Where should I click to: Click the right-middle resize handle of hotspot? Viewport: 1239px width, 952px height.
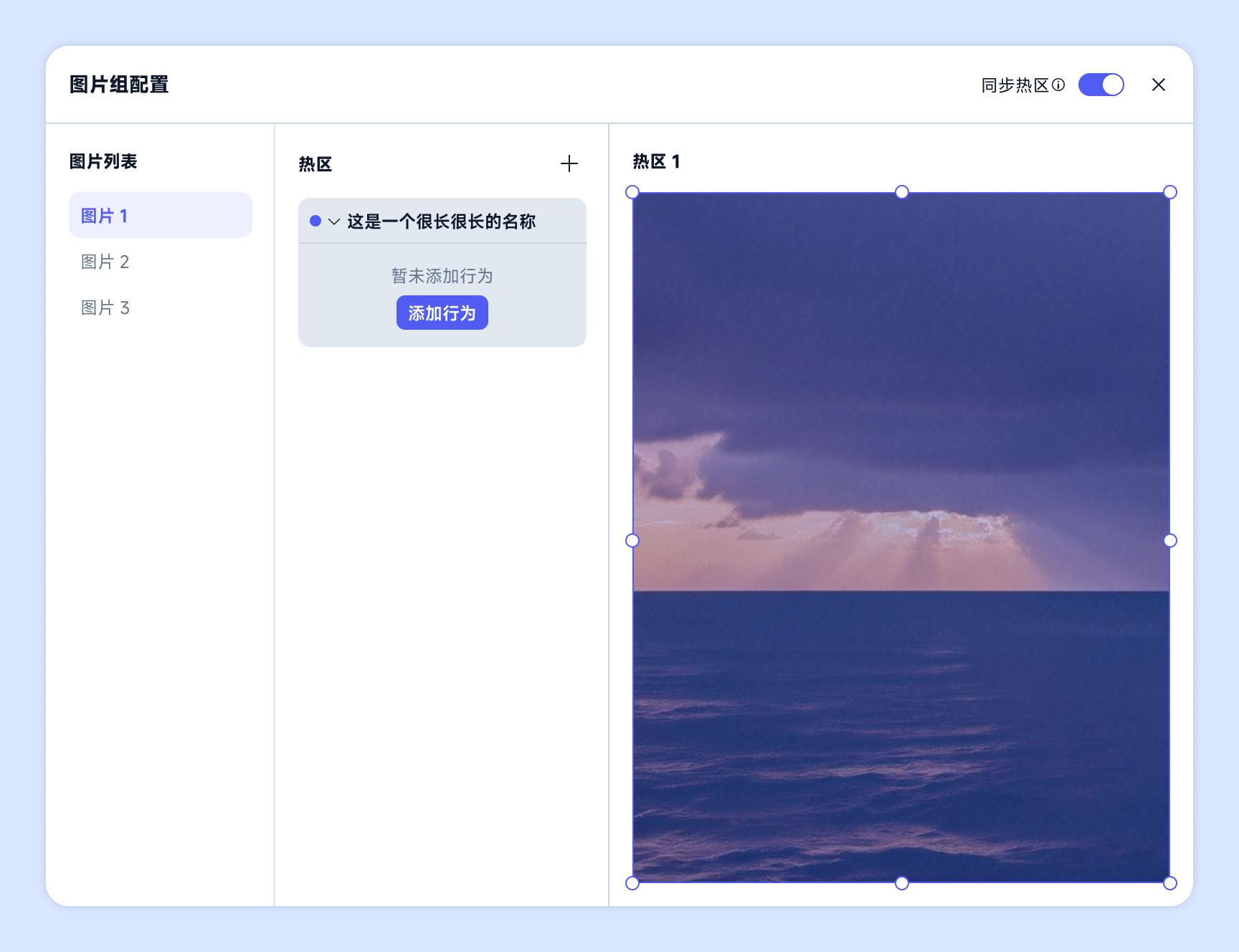click(x=1170, y=541)
